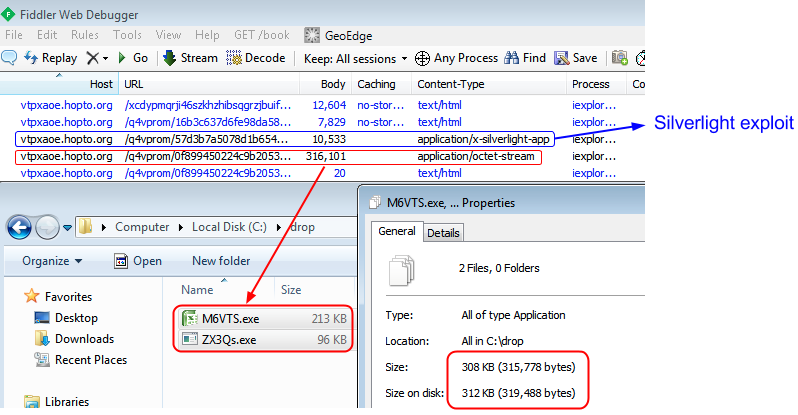Click the Open button in Explorer toolbar
This screenshot has width=798, height=415.
pyautogui.click(x=138, y=261)
